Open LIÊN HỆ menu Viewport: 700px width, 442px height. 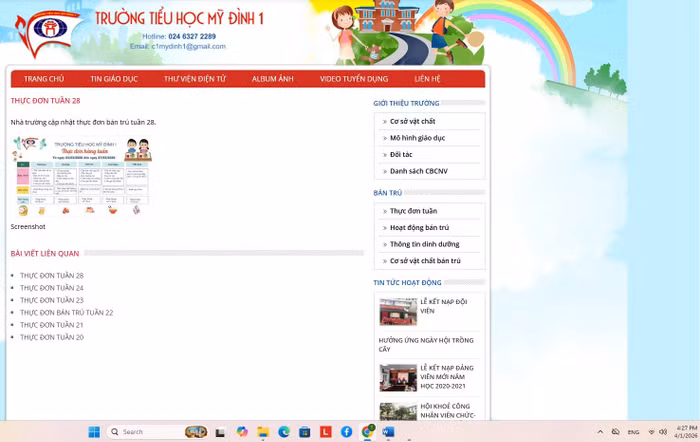click(427, 79)
